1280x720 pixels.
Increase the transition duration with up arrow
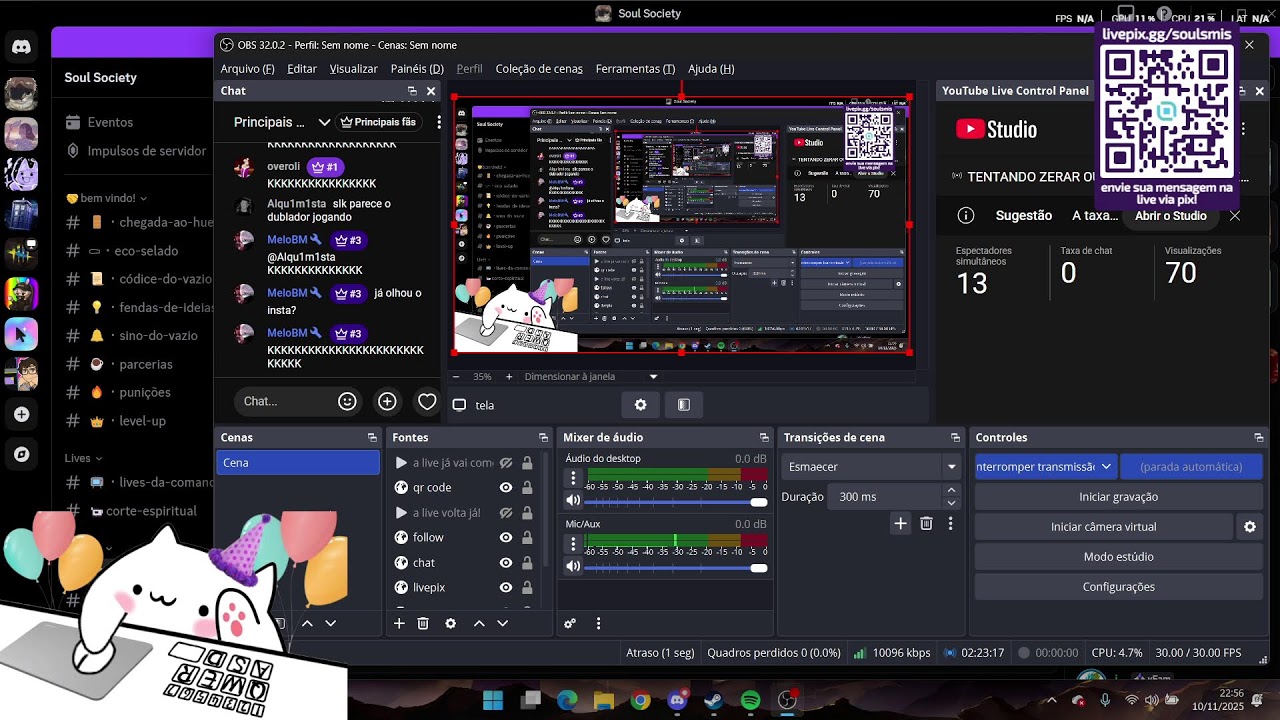point(951,491)
